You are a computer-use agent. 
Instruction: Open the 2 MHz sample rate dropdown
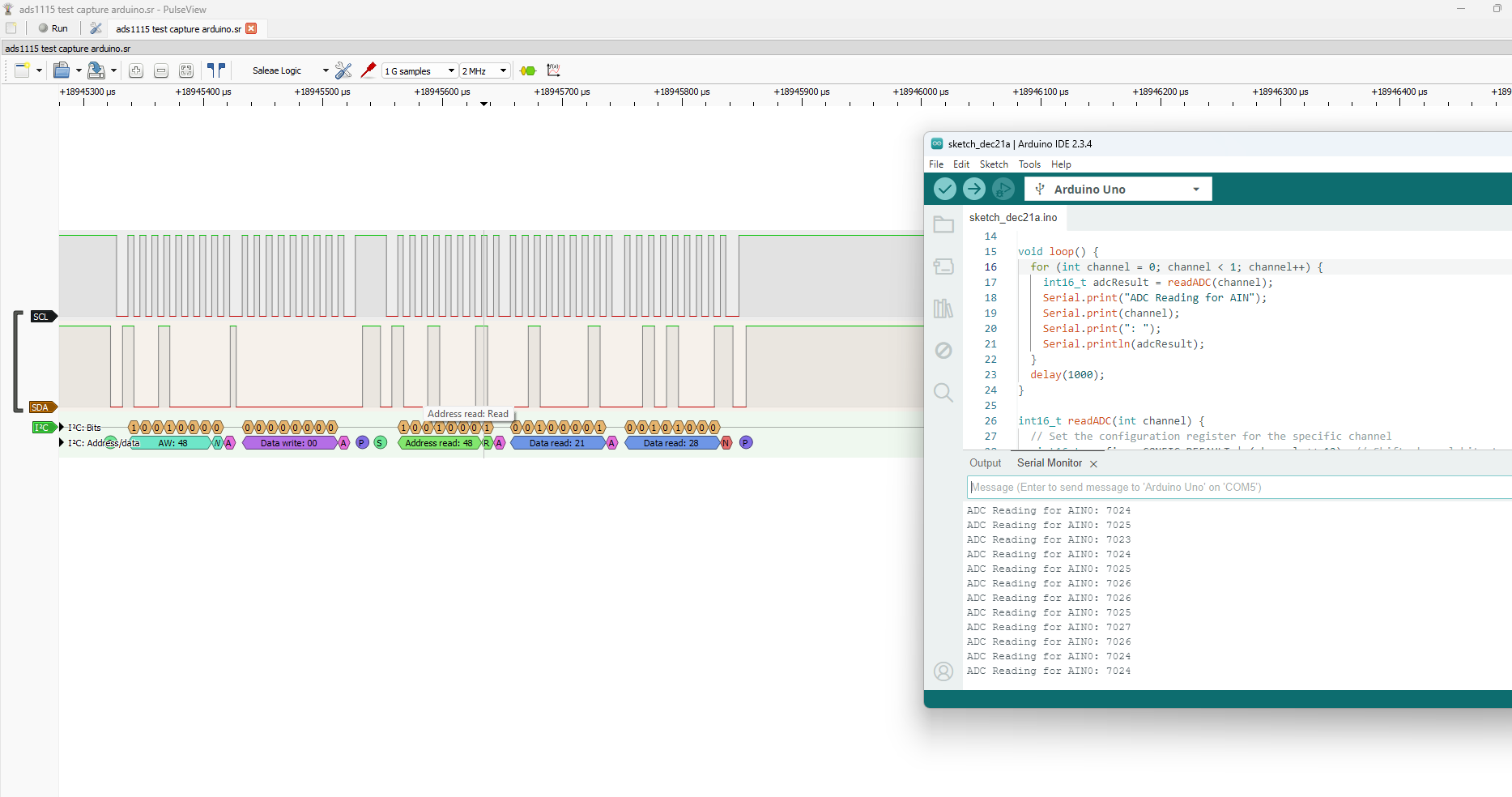pyautogui.click(x=483, y=70)
